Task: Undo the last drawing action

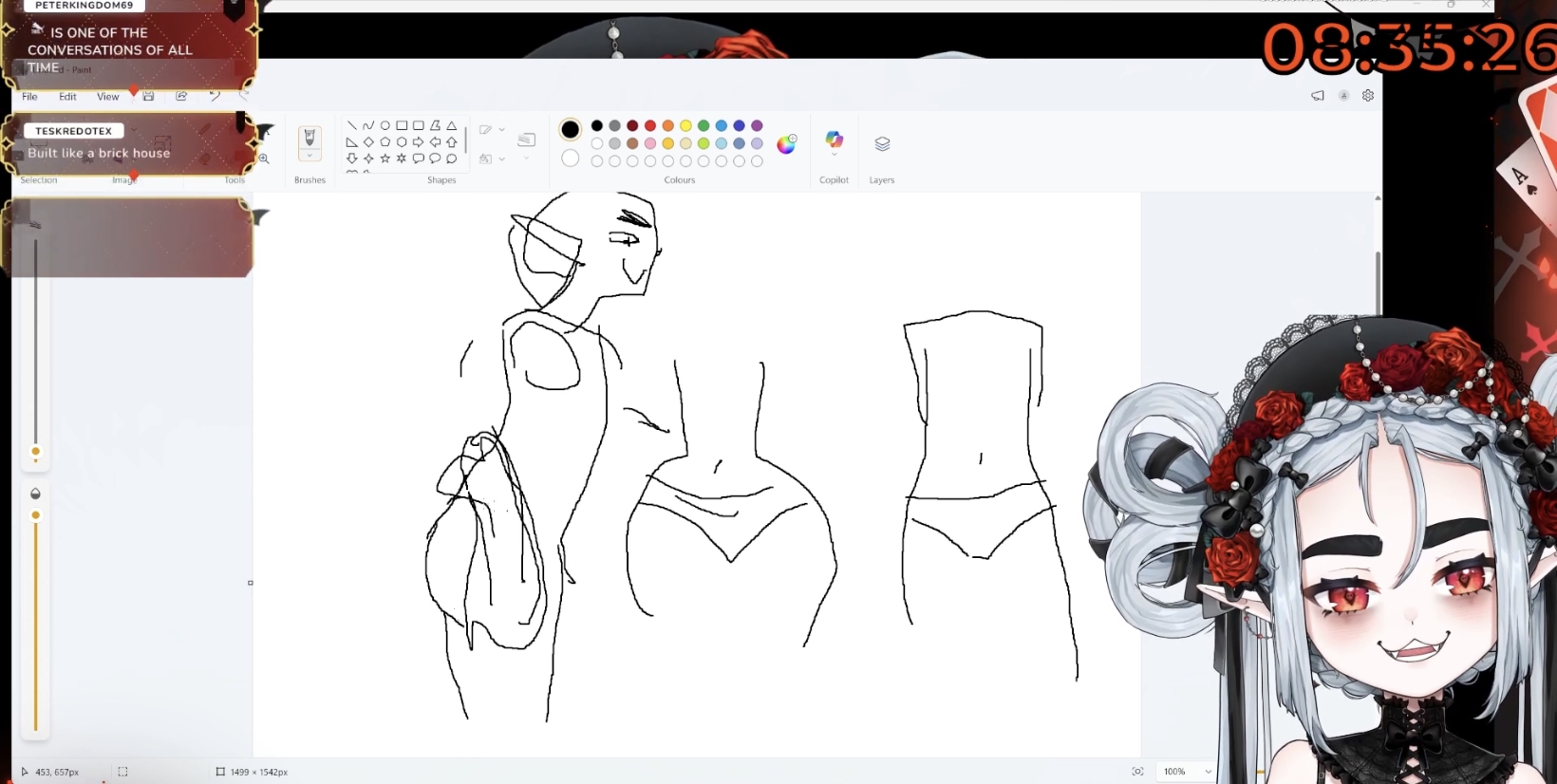Action: [215, 96]
